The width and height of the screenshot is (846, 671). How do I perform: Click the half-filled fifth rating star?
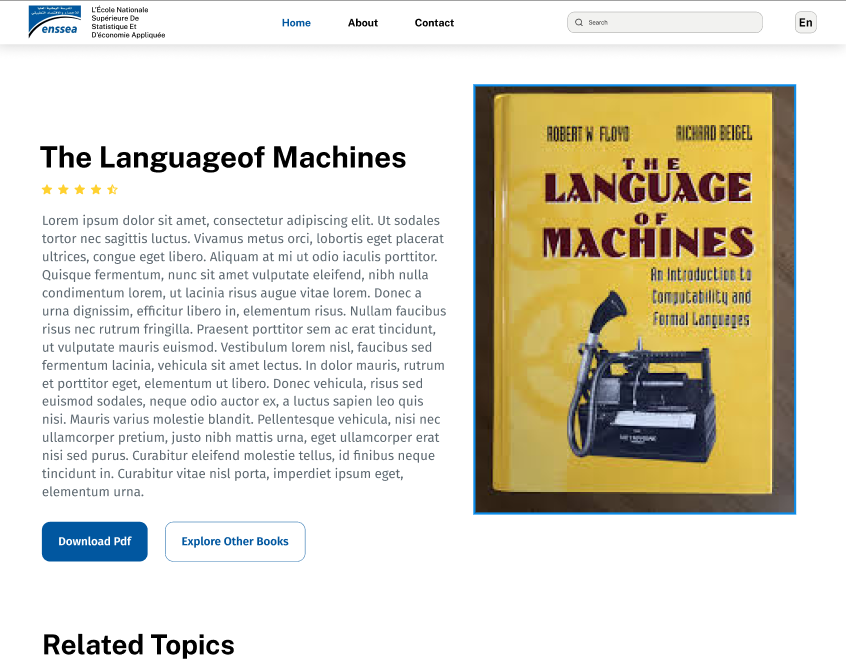coord(112,189)
